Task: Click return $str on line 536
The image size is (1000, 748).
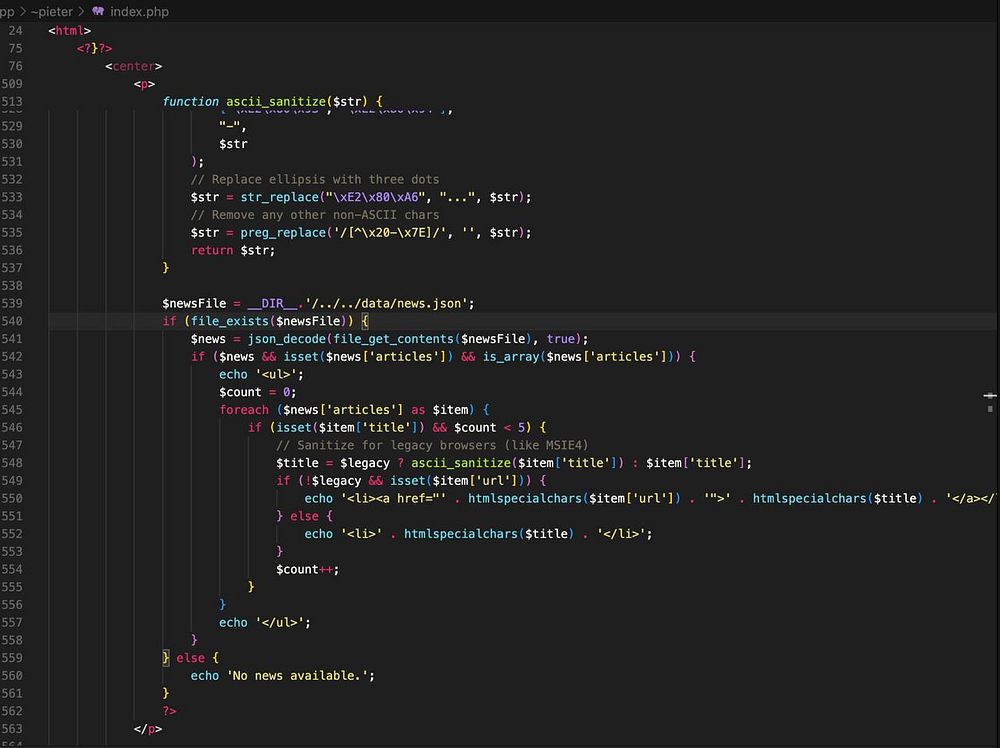Action: [230, 251]
